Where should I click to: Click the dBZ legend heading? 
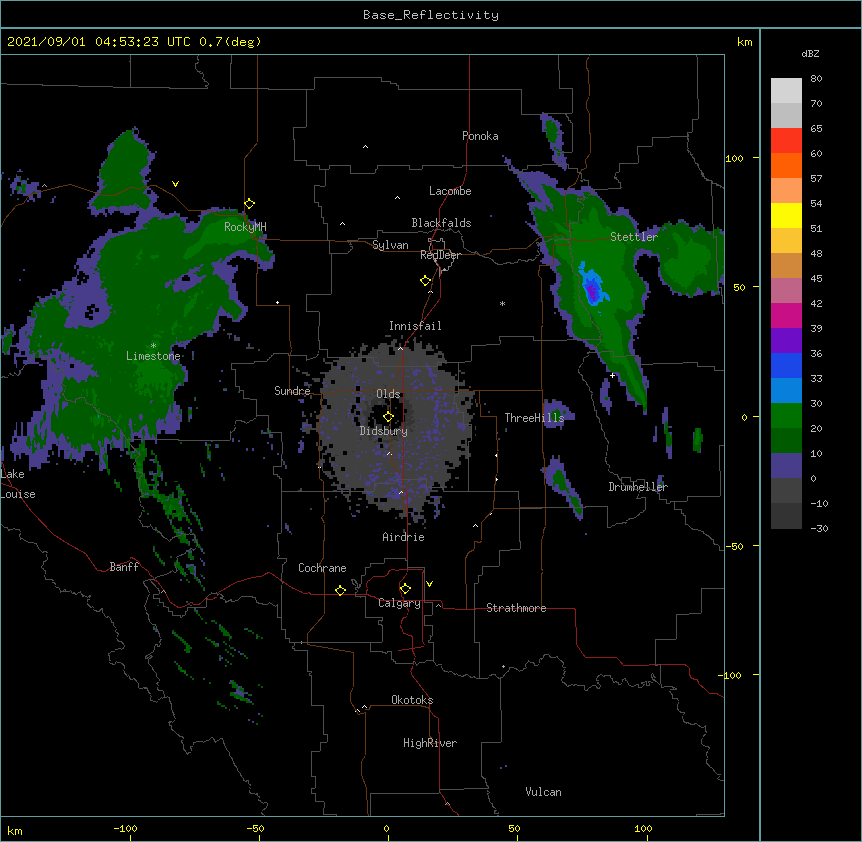click(x=810, y=53)
